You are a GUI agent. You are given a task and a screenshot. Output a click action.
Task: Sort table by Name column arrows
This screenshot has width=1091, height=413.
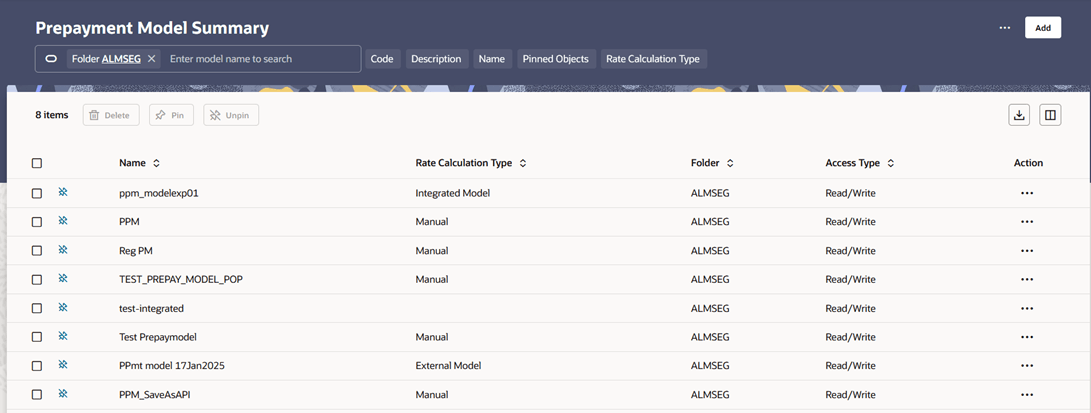pos(157,163)
